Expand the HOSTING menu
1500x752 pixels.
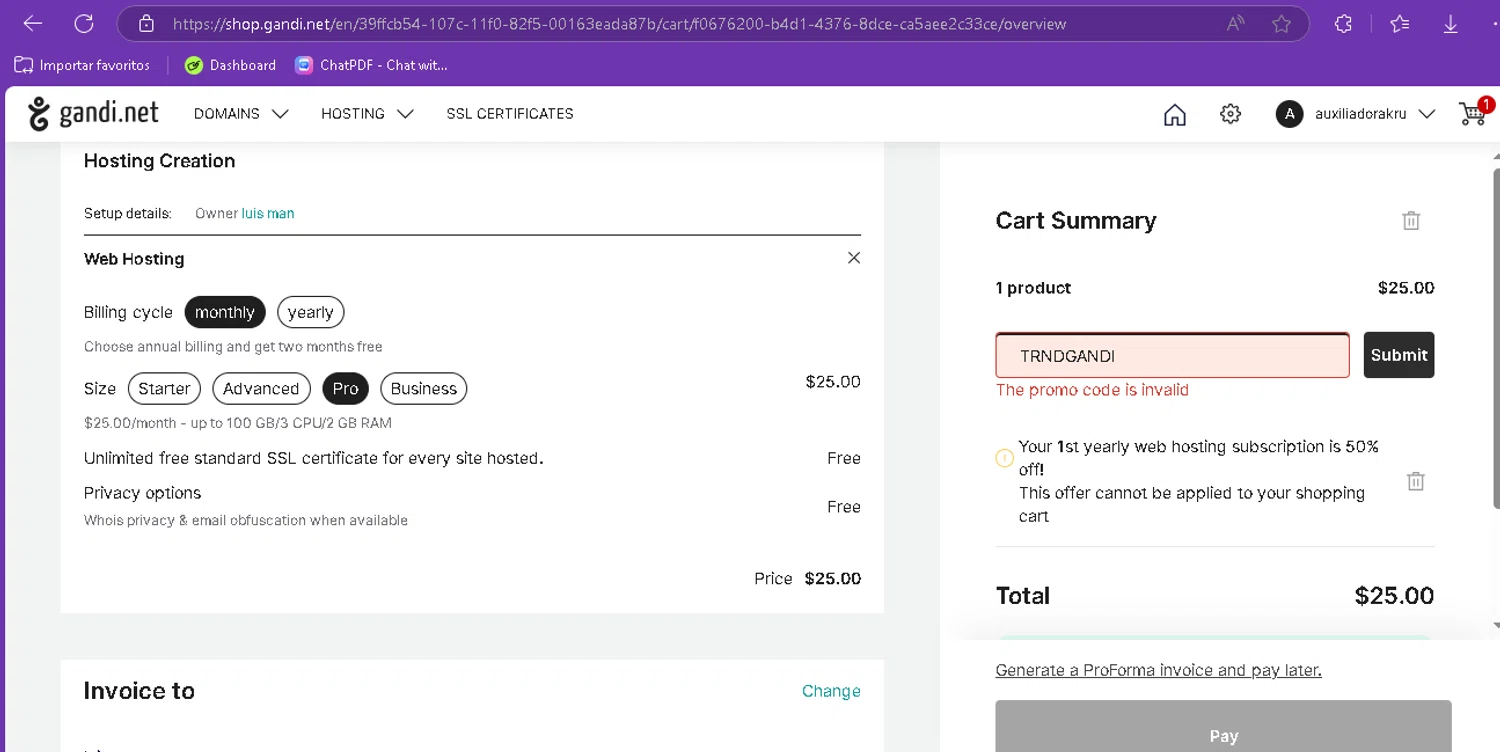point(367,114)
